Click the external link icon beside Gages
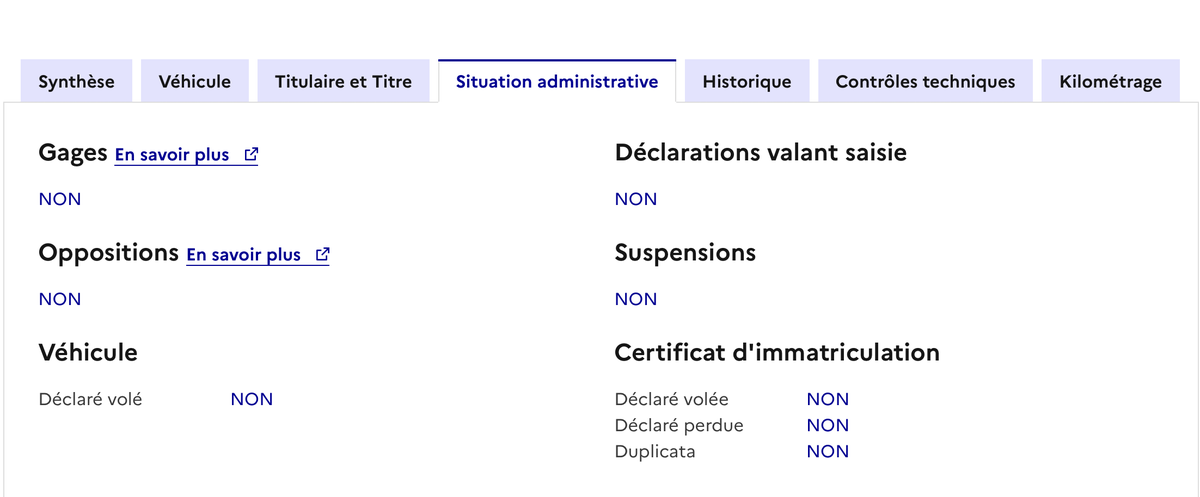Image resolution: width=1200 pixels, height=497 pixels. point(251,155)
